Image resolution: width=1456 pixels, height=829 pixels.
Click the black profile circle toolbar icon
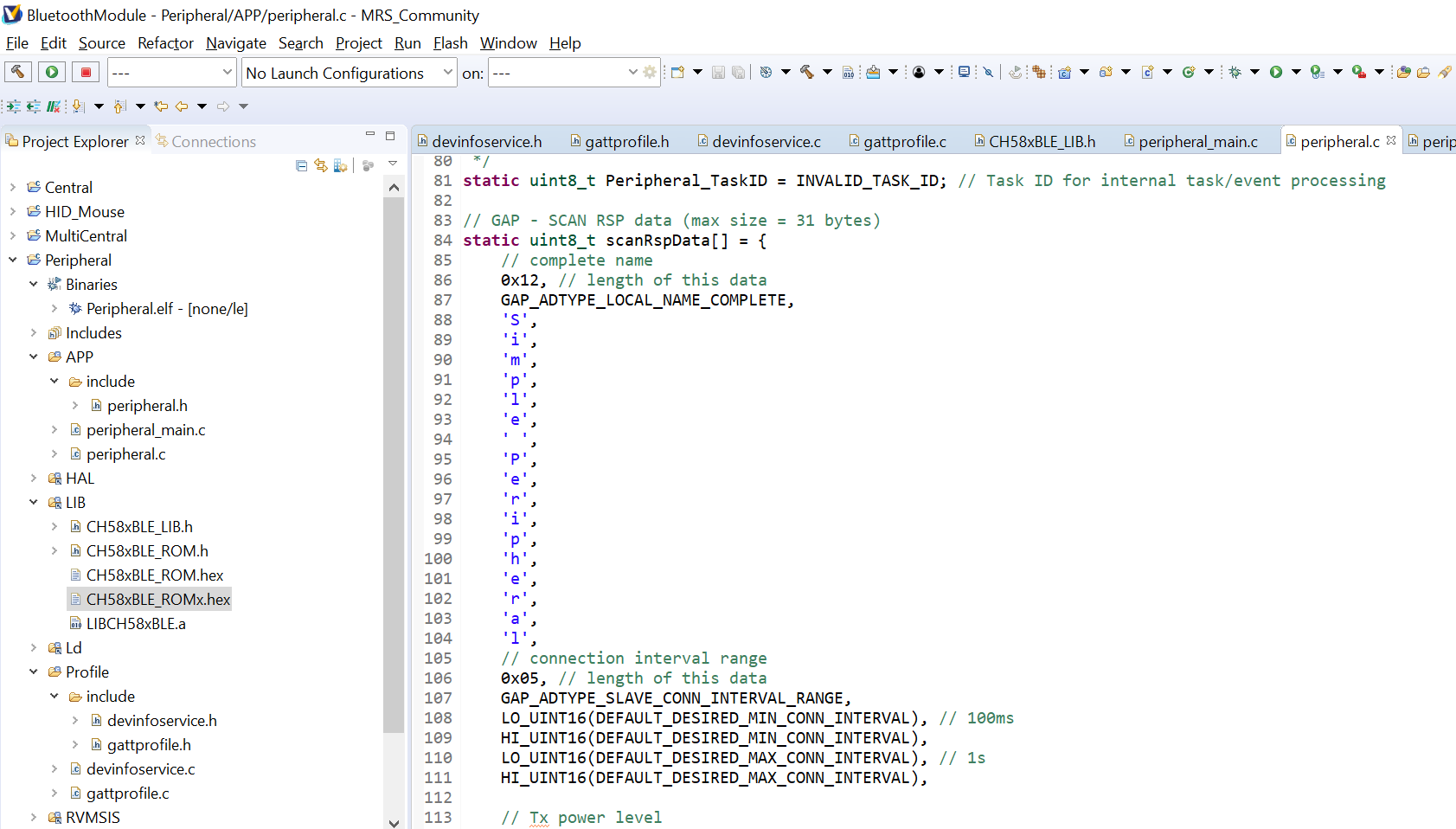[x=919, y=73]
